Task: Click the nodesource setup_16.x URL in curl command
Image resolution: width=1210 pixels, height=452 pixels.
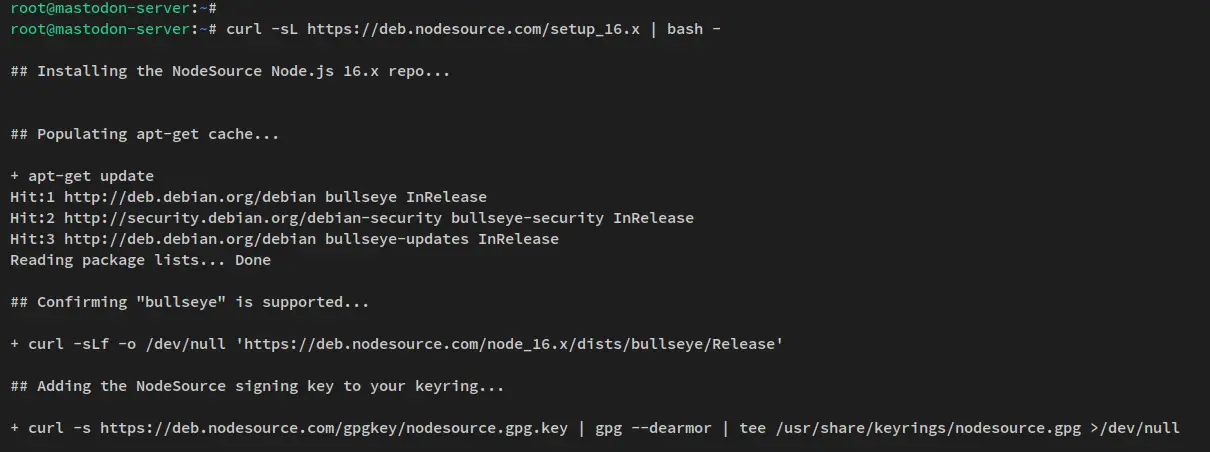Action: click(473, 28)
